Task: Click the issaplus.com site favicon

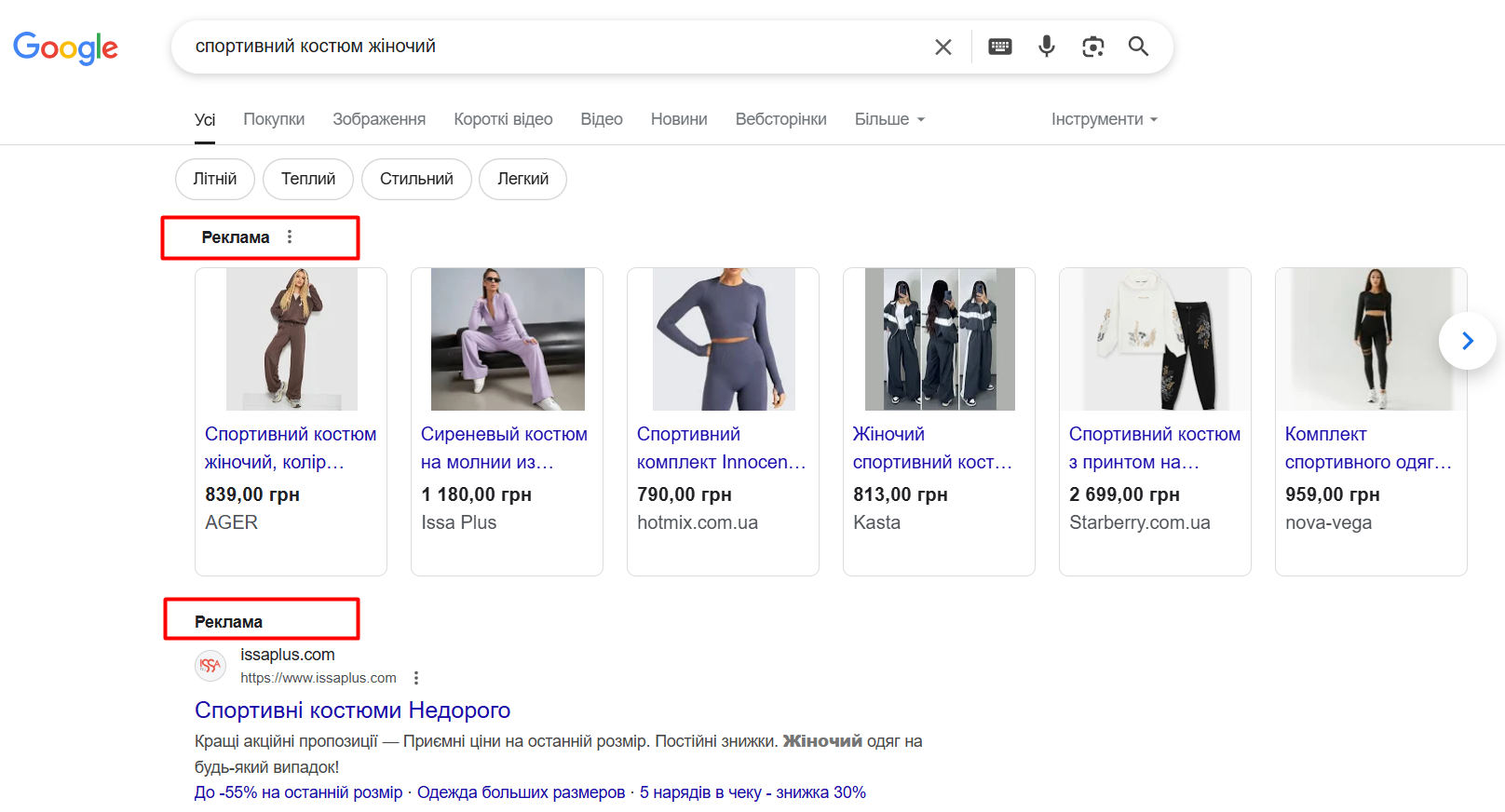Action: [x=210, y=666]
